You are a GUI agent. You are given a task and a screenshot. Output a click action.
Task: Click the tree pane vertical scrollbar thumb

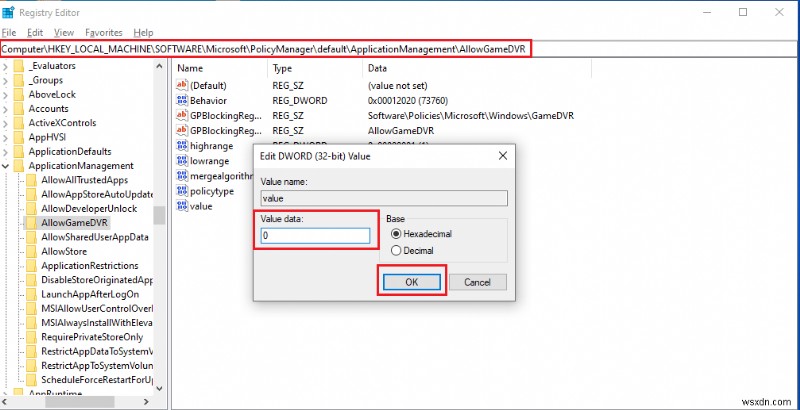(x=160, y=215)
